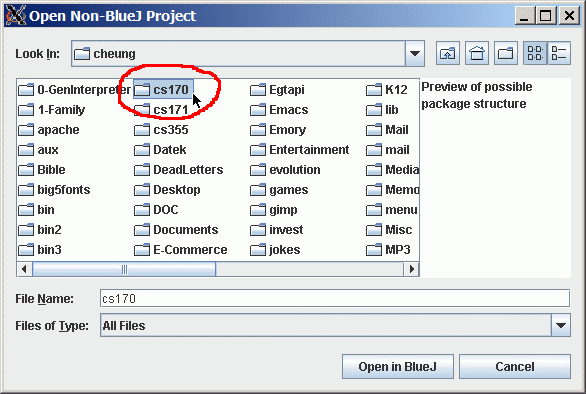
Task: Select the cheung Look In combo box
Action: [x=248, y=53]
